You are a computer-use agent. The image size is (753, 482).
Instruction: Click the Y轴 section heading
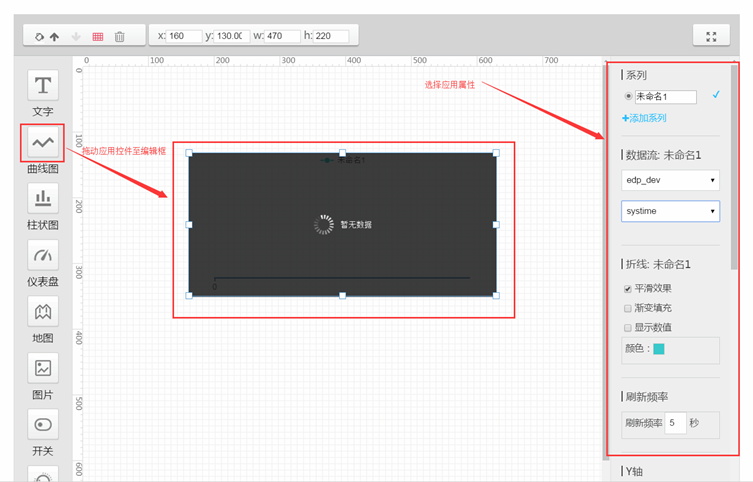(634, 471)
